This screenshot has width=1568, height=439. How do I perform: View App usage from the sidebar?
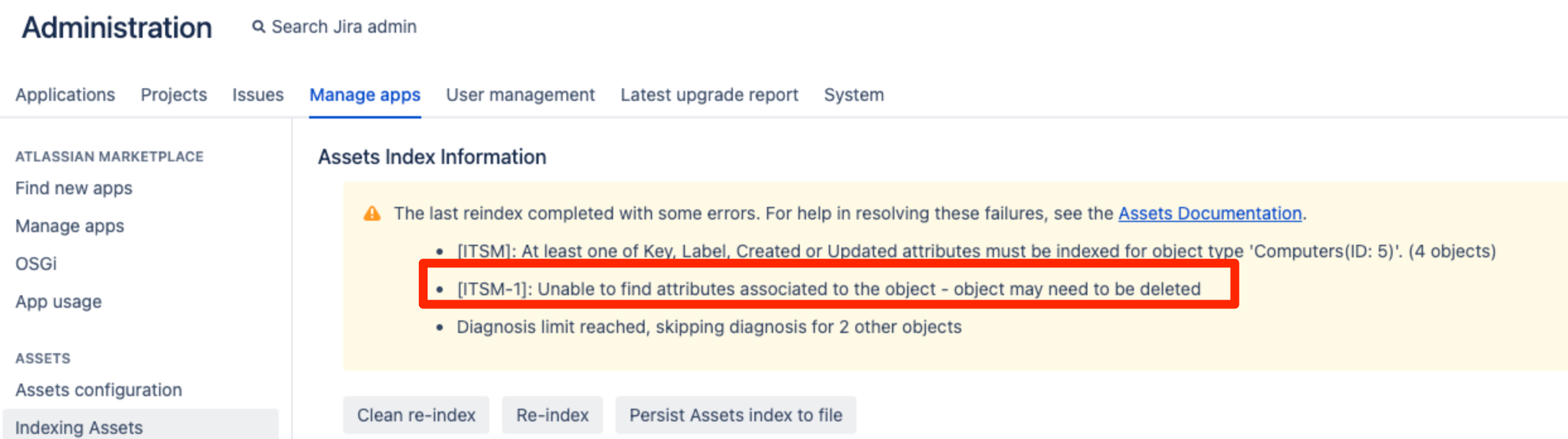(59, 301)
